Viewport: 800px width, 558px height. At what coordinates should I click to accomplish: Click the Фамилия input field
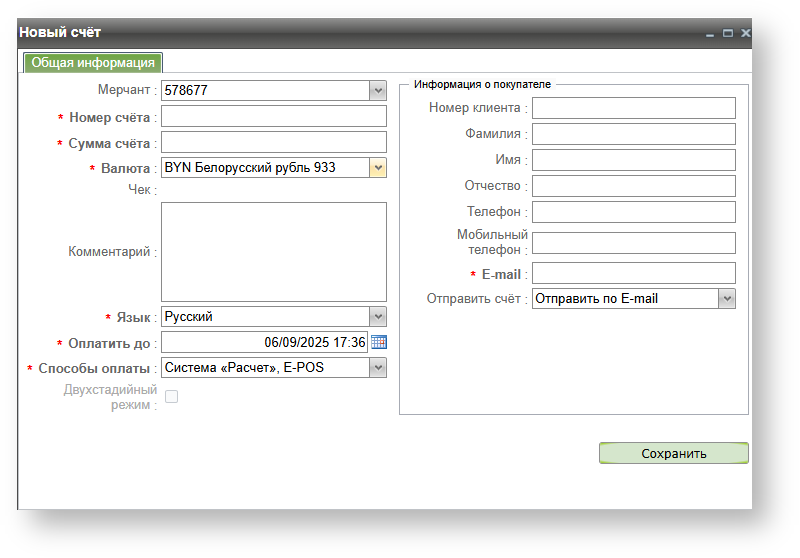tap(633, 134)
